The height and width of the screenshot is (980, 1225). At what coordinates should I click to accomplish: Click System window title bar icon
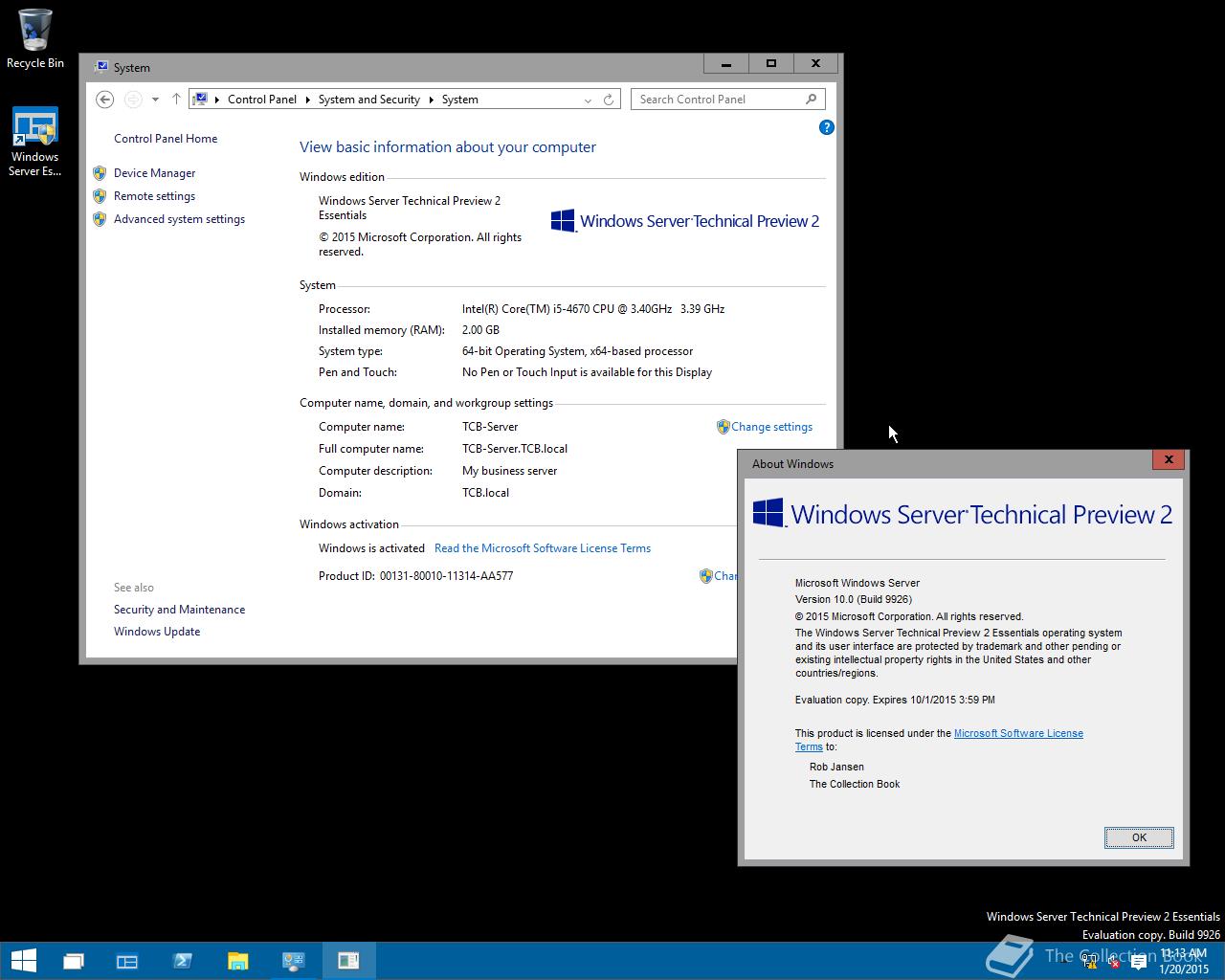click(x=101, y=67)
